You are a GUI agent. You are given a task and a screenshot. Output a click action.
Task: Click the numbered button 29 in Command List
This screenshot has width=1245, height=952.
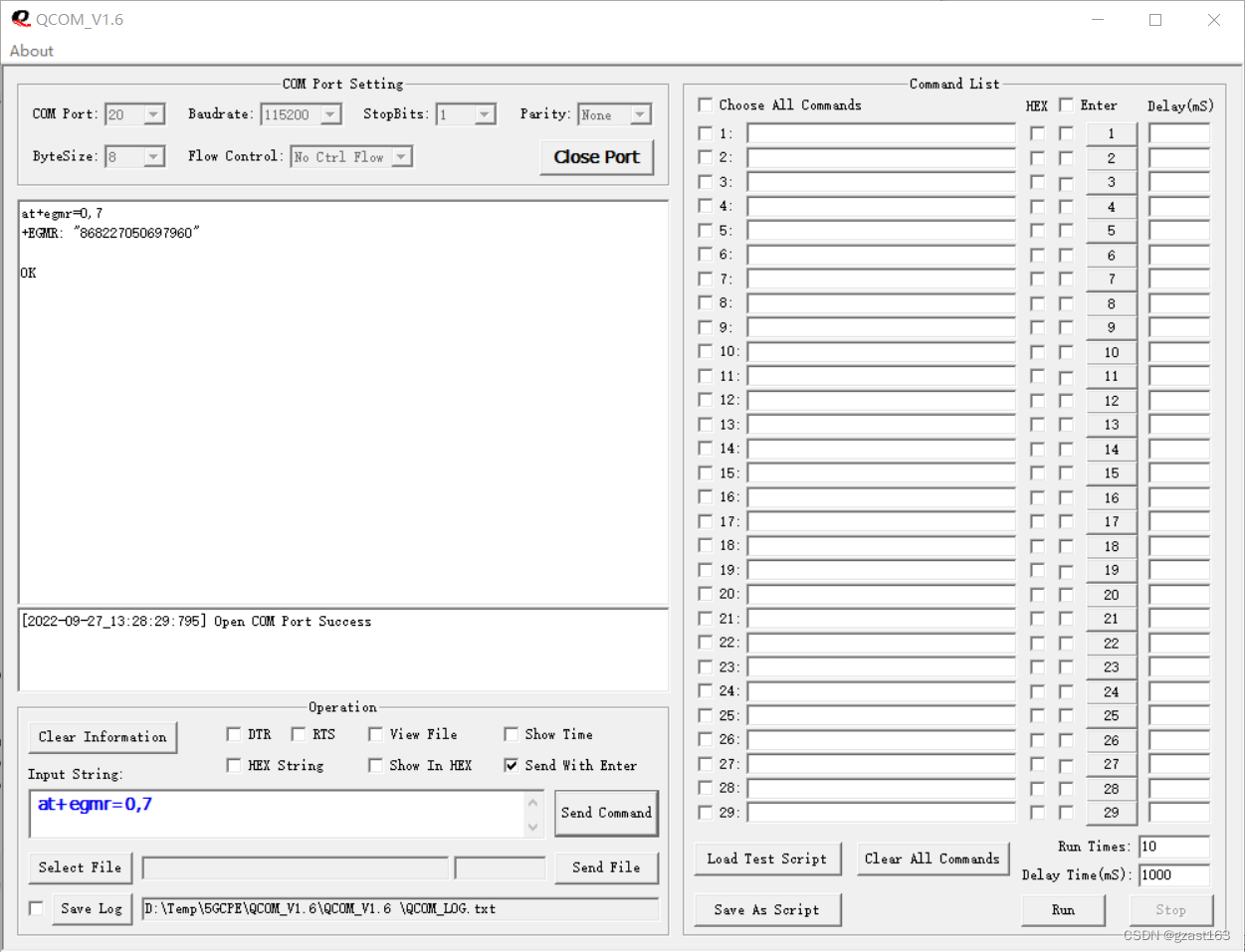coord(1112,813)
